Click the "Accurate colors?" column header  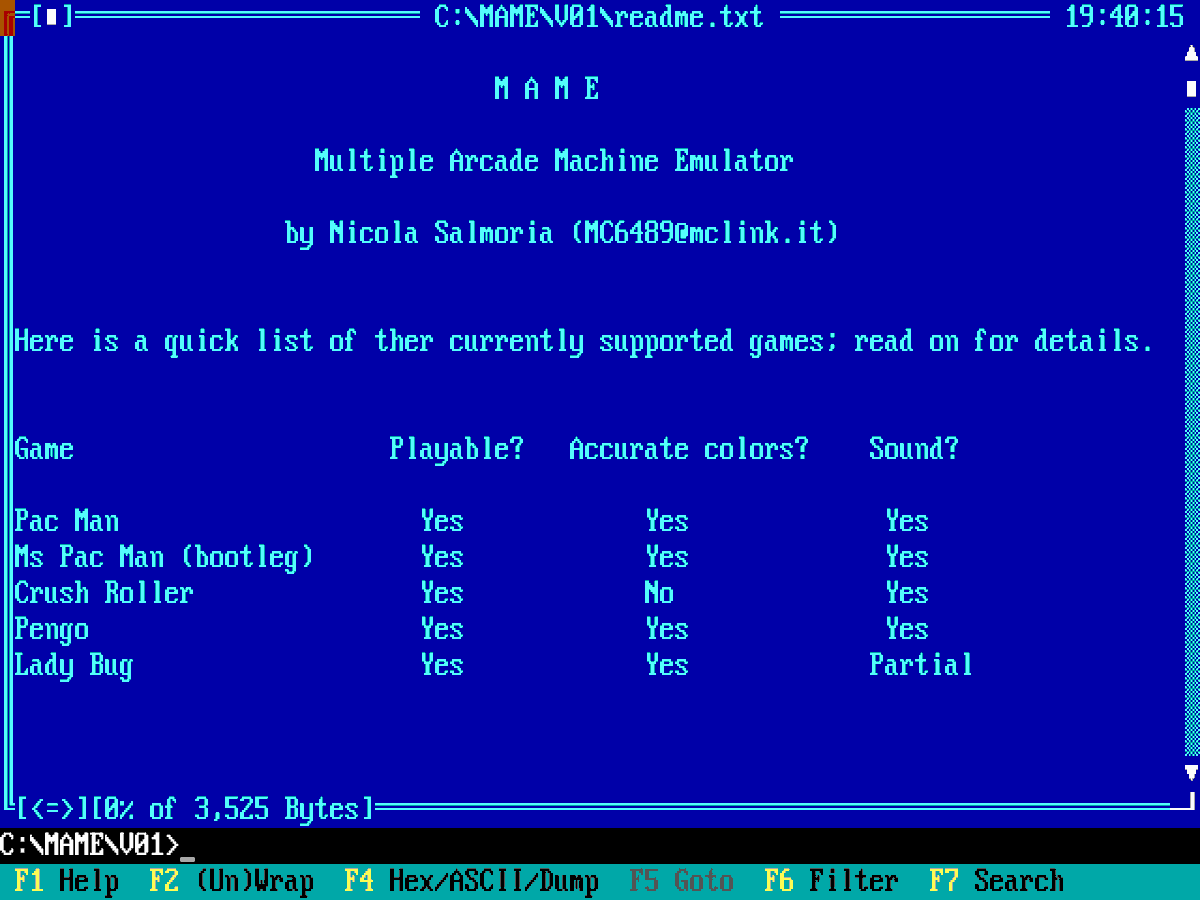pyautogui.click(x=689, y=449)
